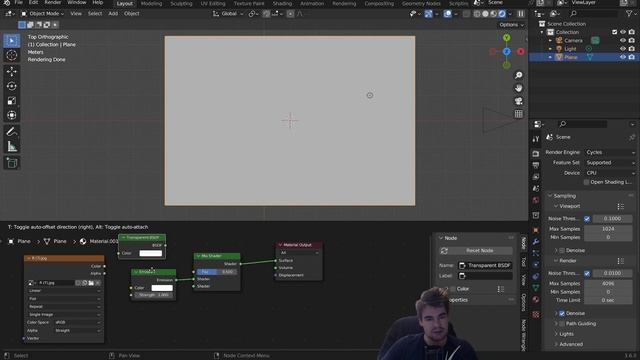Enable viewport Denoise checkbox
This screenshot has height=360, width=640.
tap(562, 250)
